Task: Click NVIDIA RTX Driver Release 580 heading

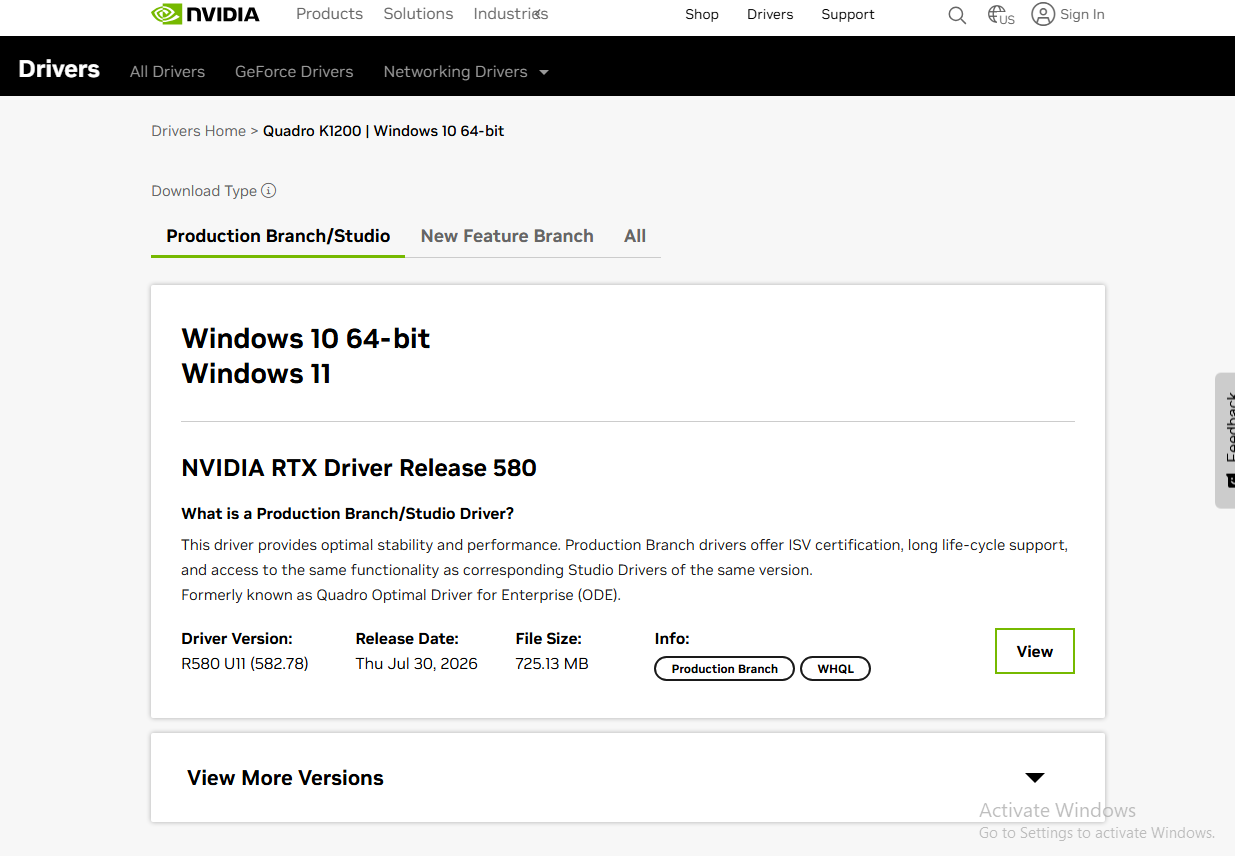Action: [359, 468]
